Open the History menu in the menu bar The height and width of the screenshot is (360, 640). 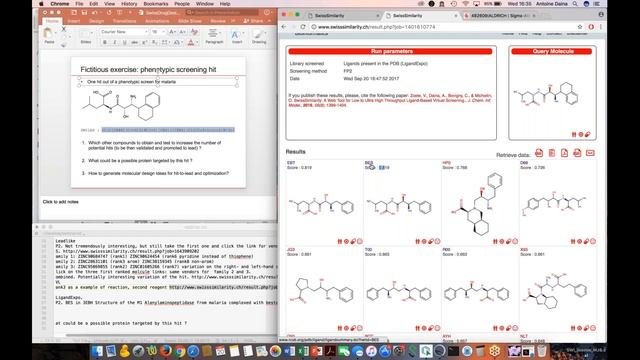129,4
